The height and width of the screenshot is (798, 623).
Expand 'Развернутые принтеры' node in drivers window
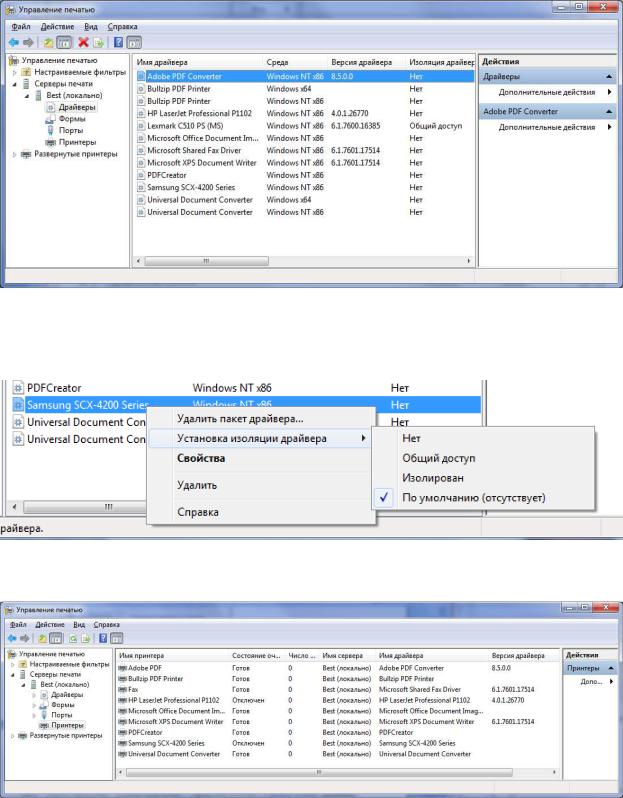(x=15, y=154)
